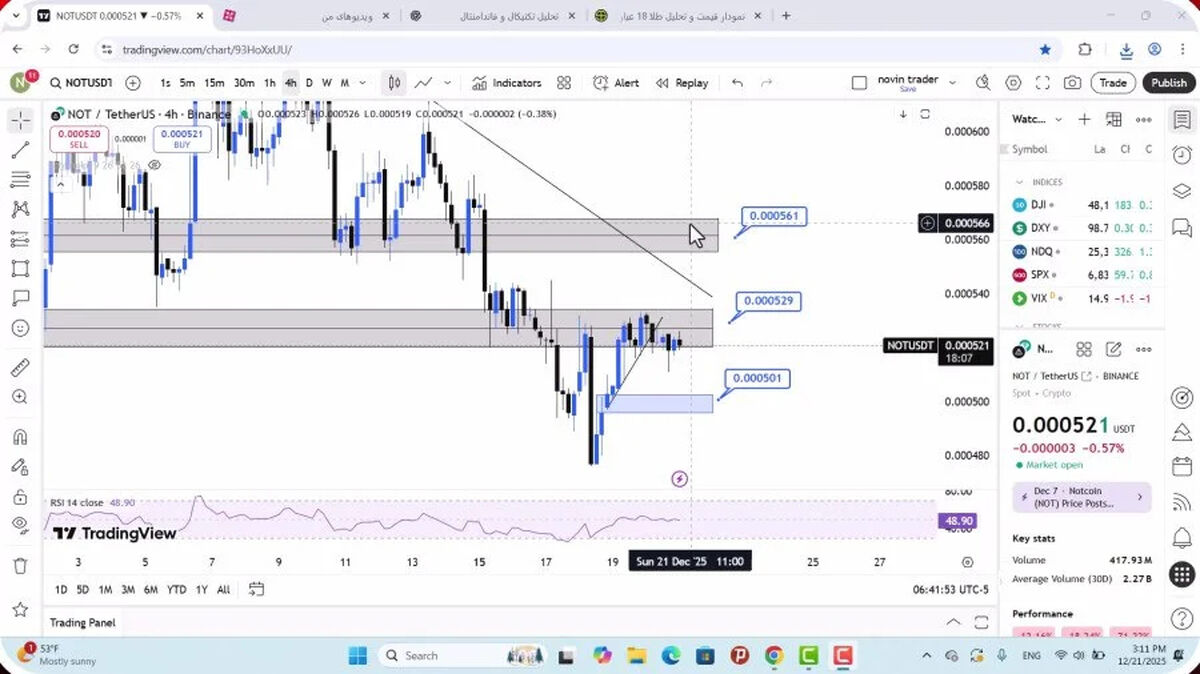Image resolution: width=1200 pixels, height=674 pixels.
Task: Click the 0.000520 SELL button
Action: tap(79, 139)
